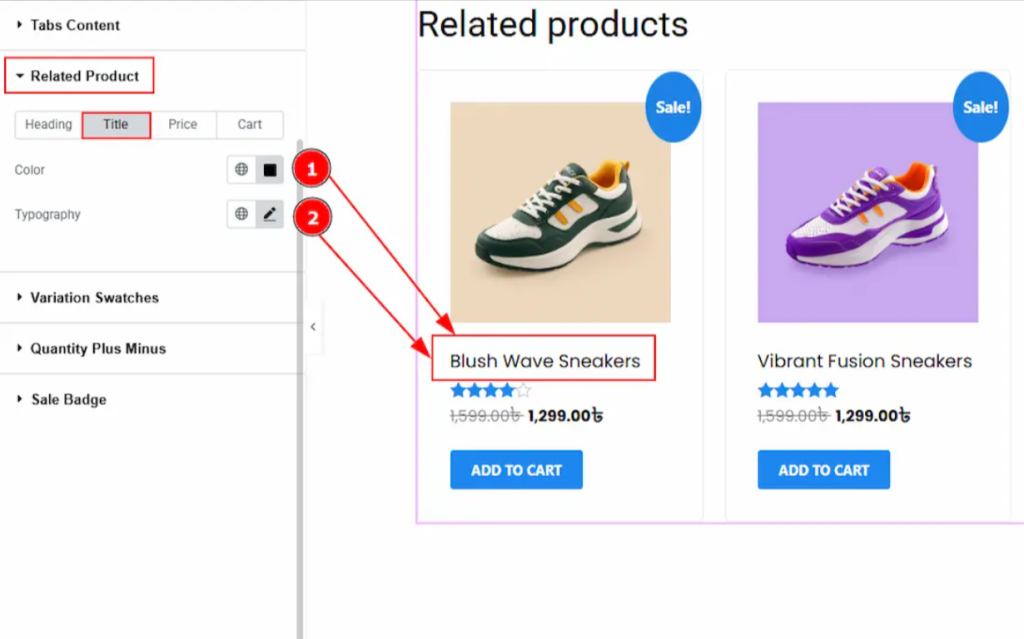
Task: Click the Sale! badge on Vibrant Fusion Sneakers
Action: click(x=980, y=107)
